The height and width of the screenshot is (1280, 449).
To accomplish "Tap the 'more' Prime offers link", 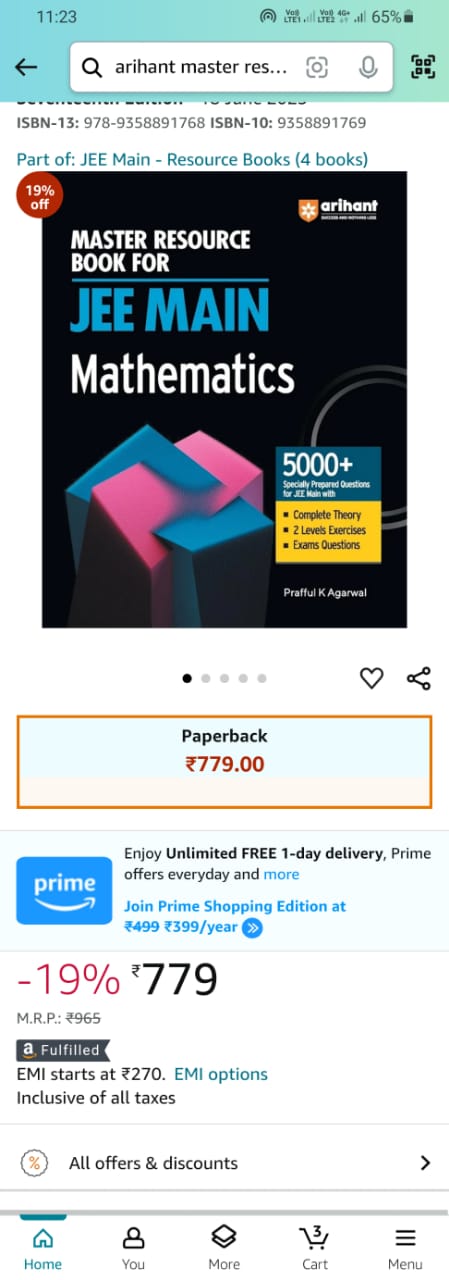I will [281, 874].
